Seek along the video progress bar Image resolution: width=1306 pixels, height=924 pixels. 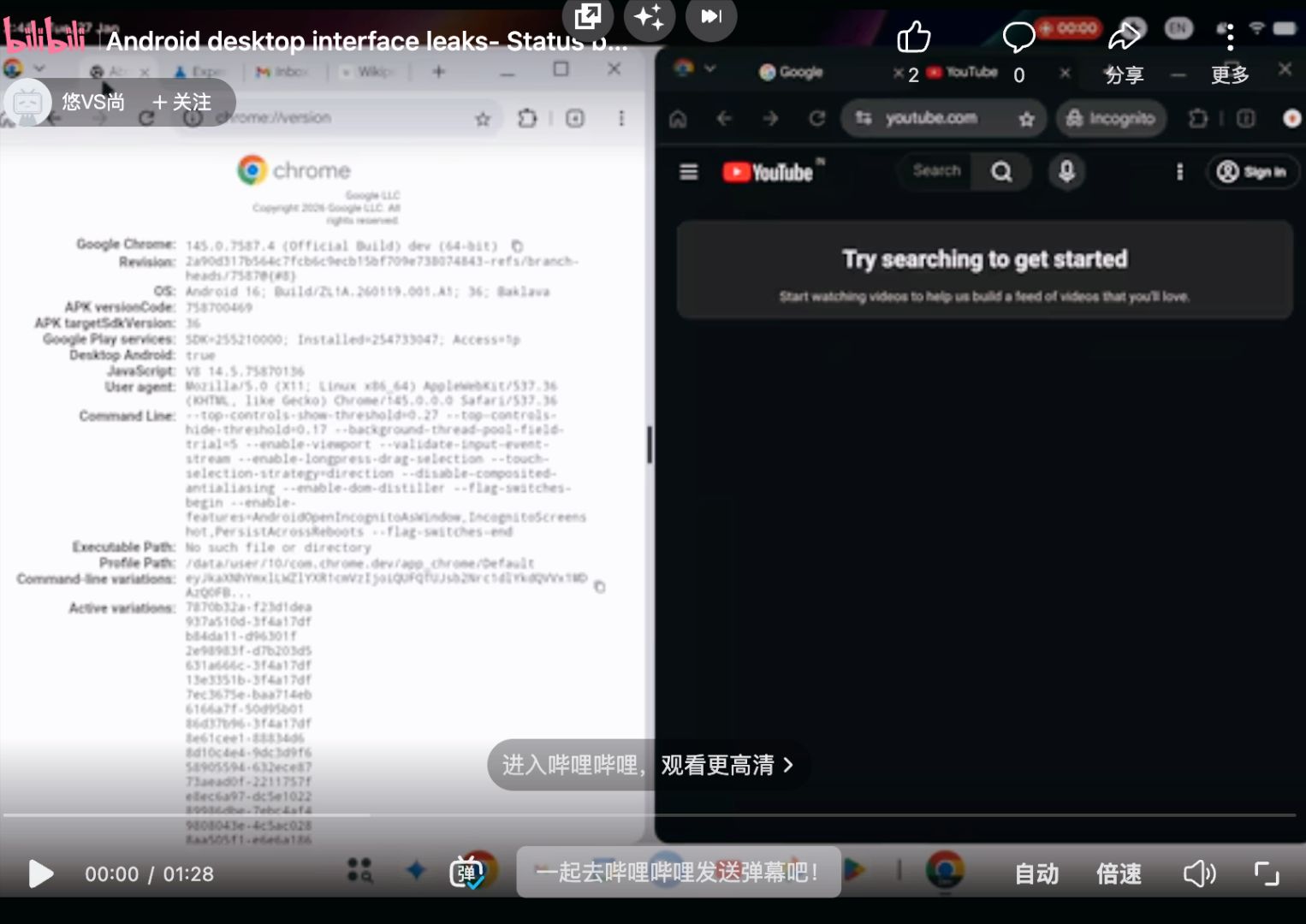(x=650, y=815)
